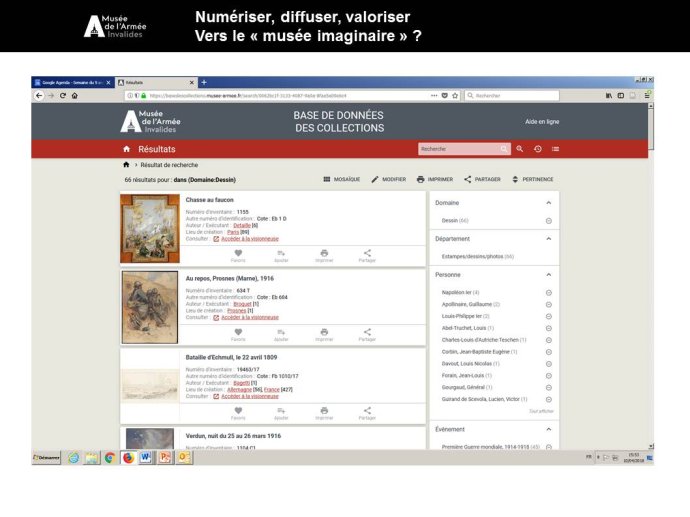690x517 pixels.
Task: Go back with the browser back arrow
Action: click(x=39, y=95)
